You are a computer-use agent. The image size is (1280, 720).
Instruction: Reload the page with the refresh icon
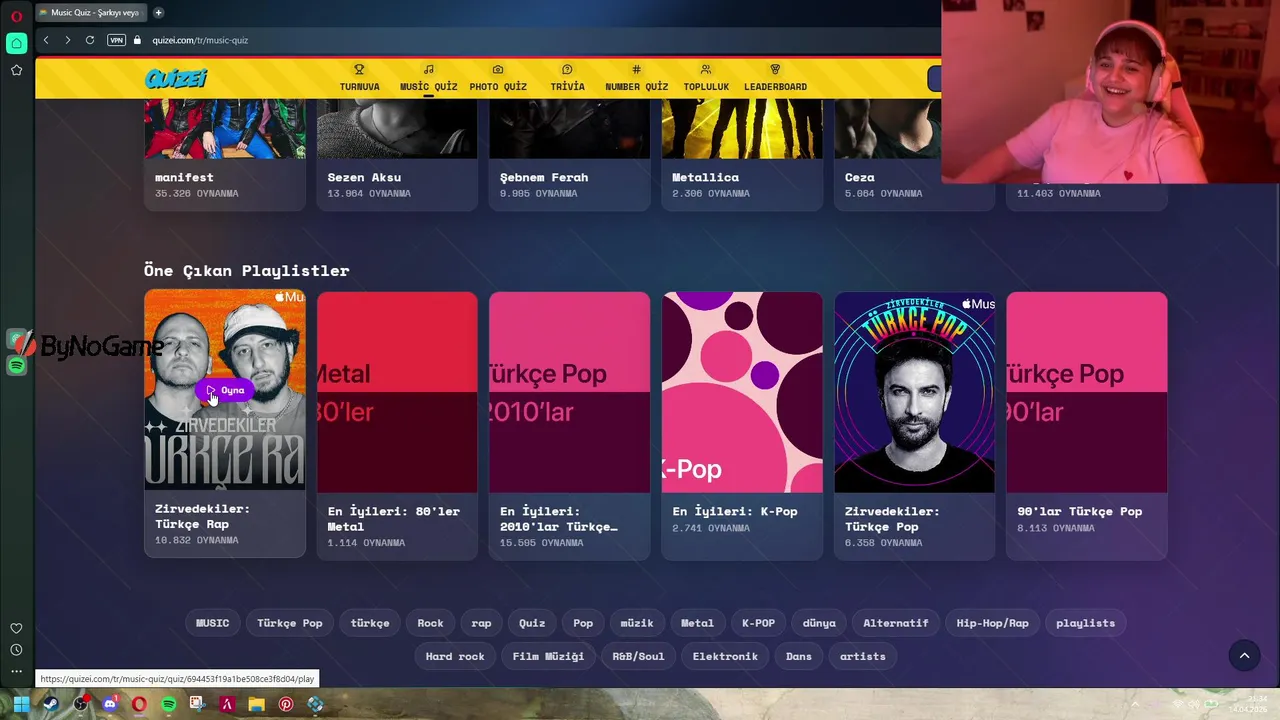point(90,40)
